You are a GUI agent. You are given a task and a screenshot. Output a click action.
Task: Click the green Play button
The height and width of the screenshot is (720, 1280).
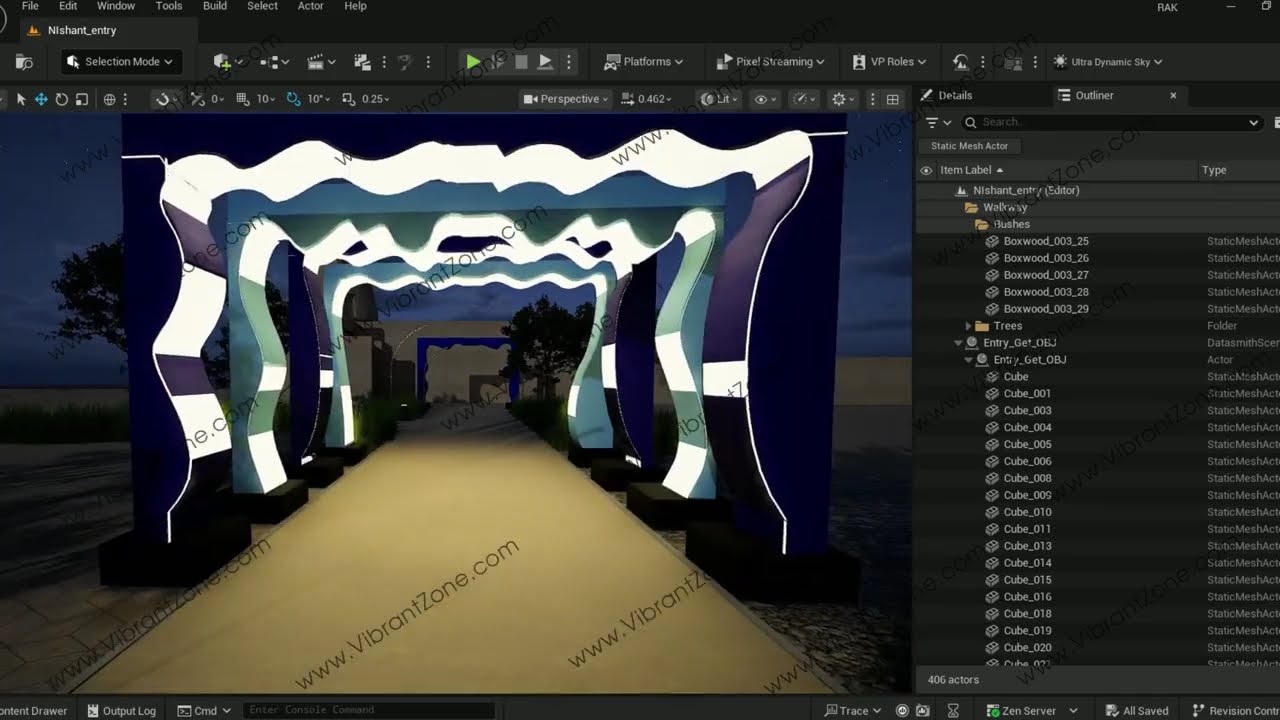tap(473, 62)
